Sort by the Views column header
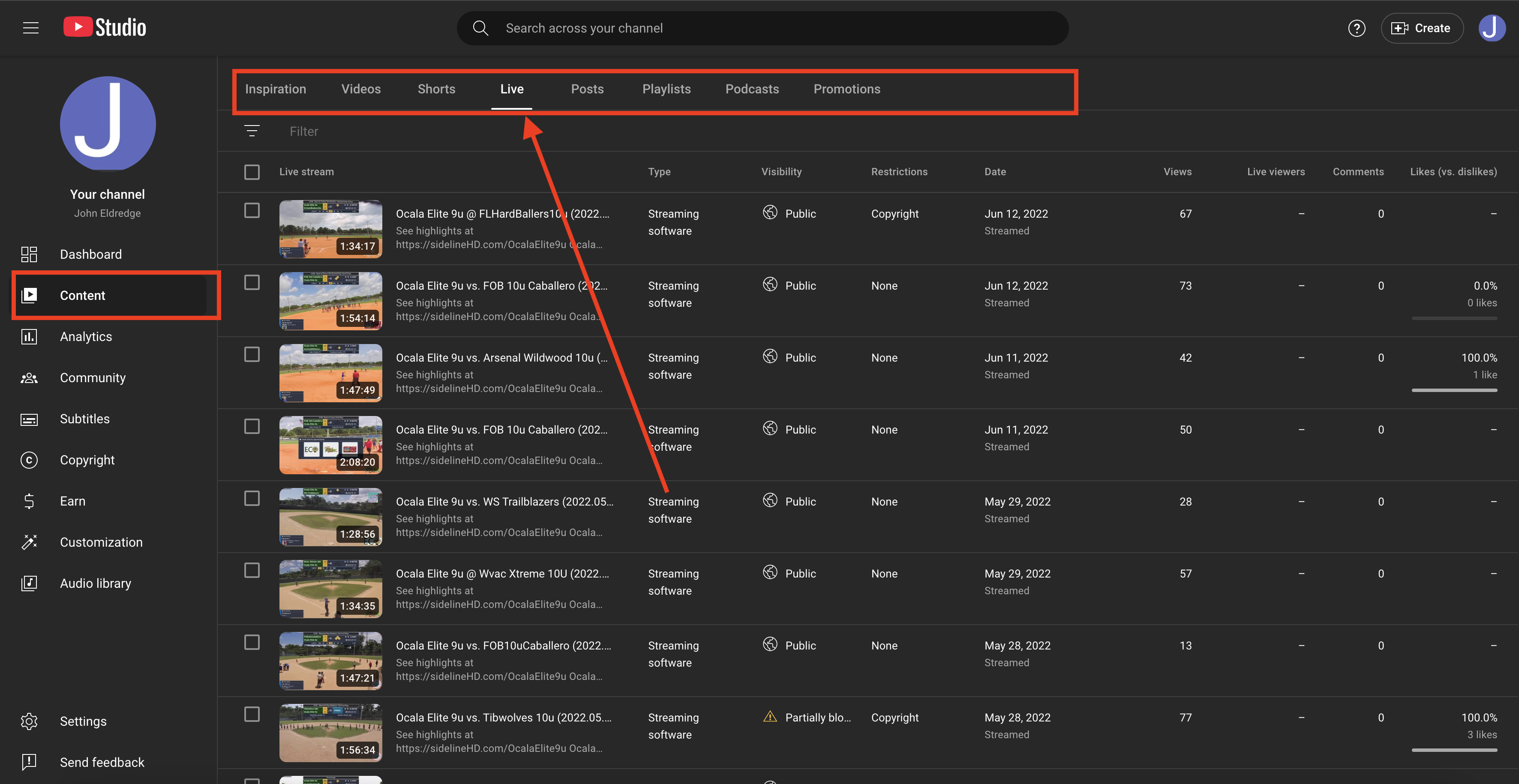Image resolution: width=1519 pixels, height=784 pixels. pyautogui.click(x=1177, y=171)
